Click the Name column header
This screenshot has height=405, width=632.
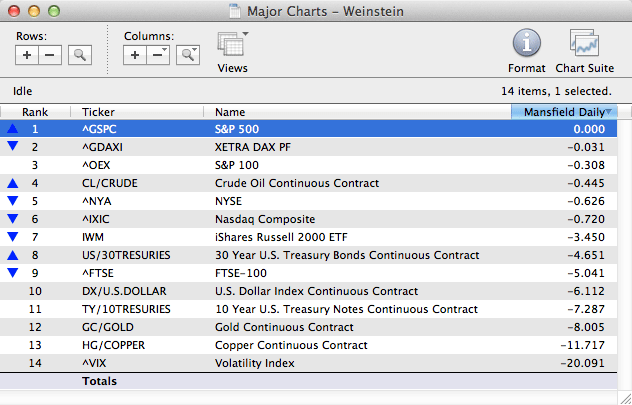(230, 112)
